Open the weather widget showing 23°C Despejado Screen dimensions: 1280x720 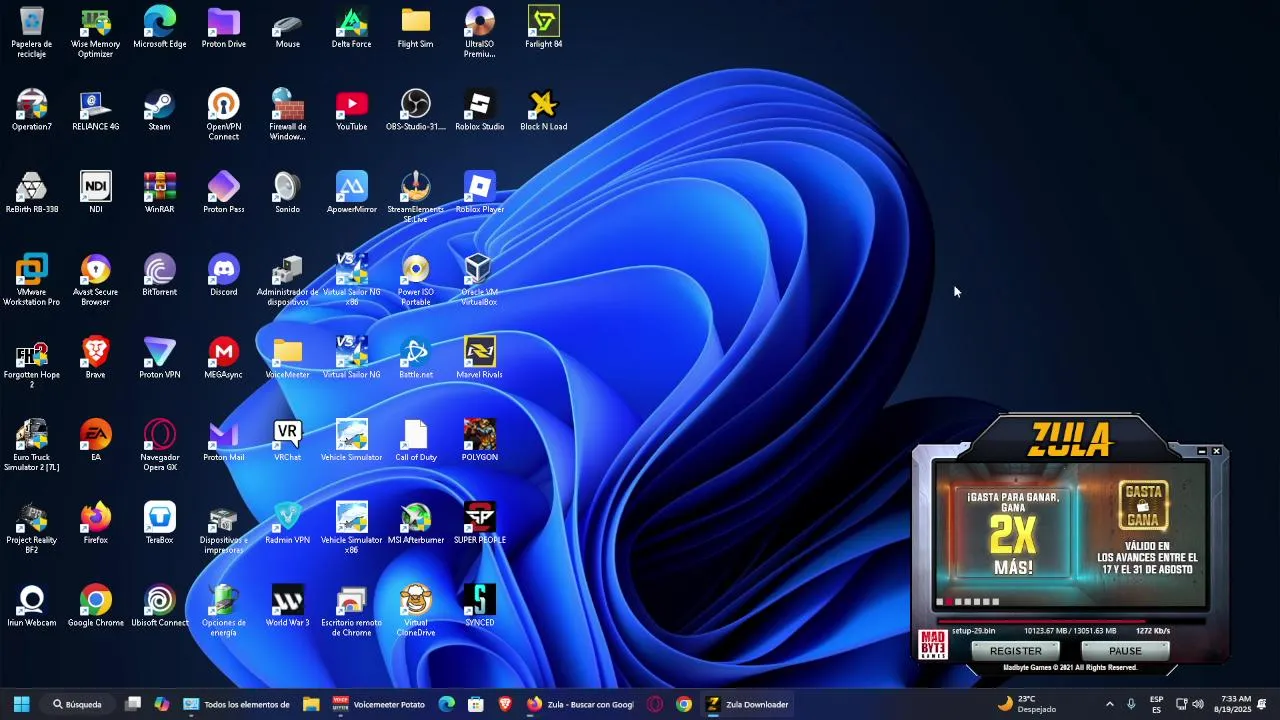(x=1026, y=704)
